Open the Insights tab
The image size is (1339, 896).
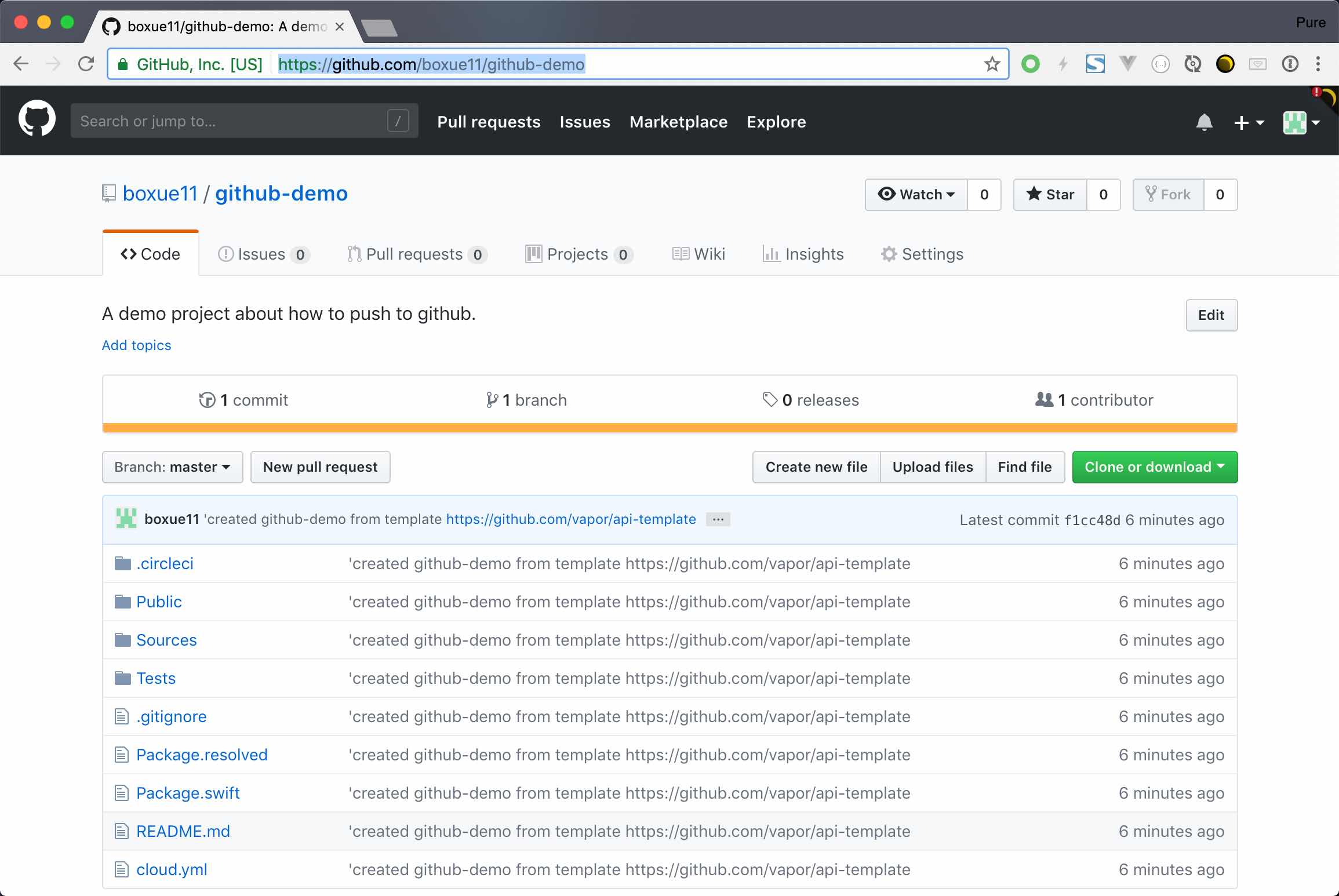point(803,254)
